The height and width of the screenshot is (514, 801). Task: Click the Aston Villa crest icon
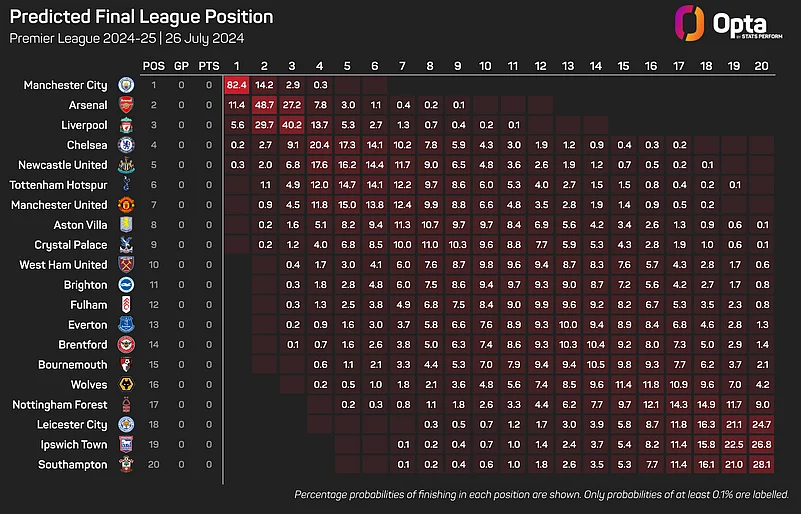(125, 225)
